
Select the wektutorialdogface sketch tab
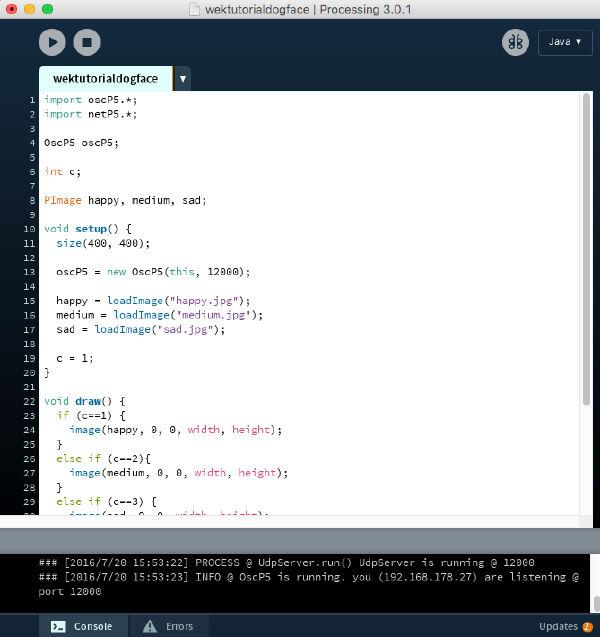(105, 79)
